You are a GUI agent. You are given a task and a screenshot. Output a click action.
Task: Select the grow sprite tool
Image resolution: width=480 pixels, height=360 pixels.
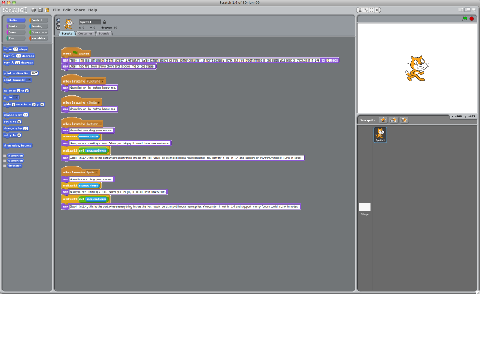(372, 10)
